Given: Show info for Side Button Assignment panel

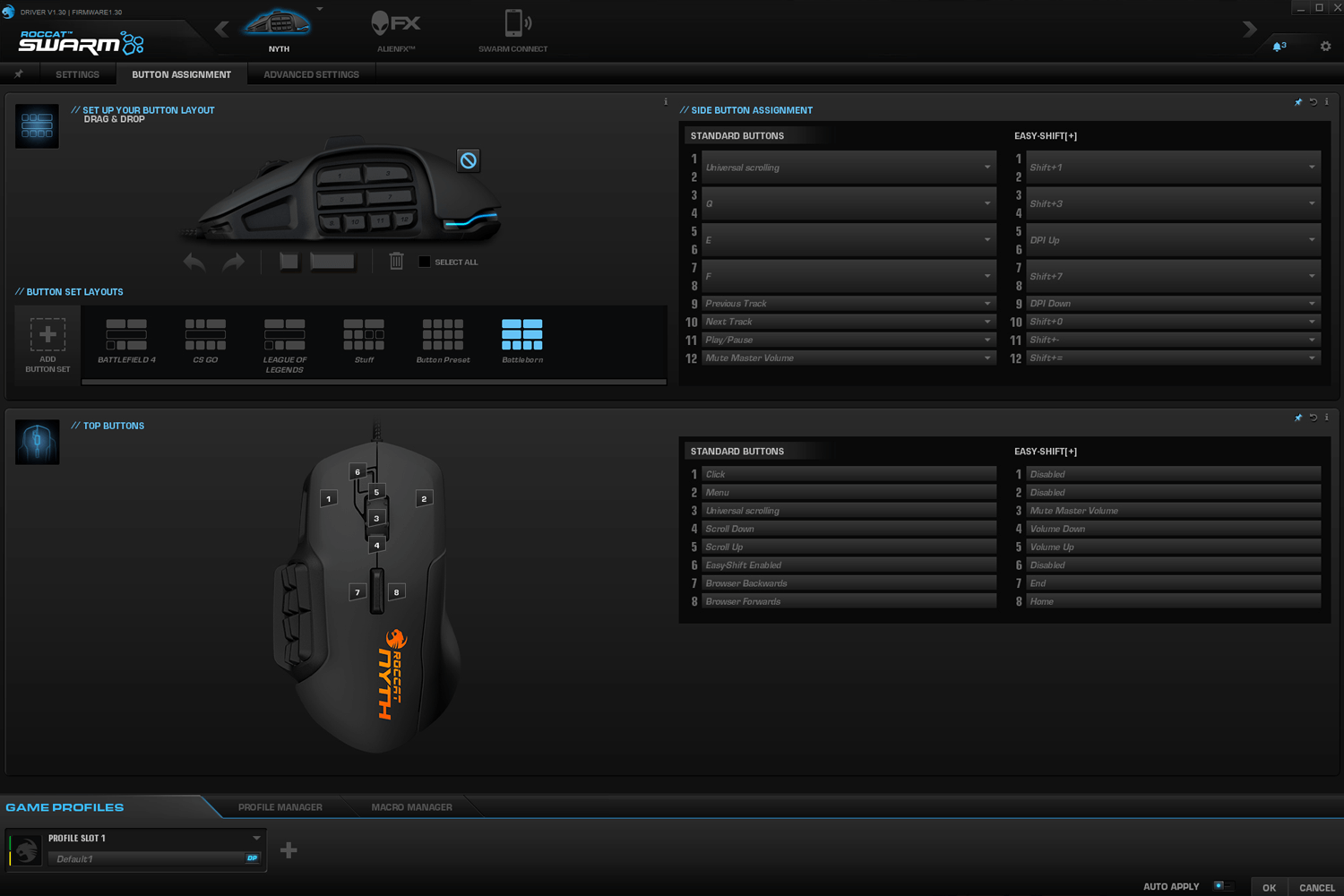Looking at the screenshot, I should pyautogui.click(x=1327, y=102).
